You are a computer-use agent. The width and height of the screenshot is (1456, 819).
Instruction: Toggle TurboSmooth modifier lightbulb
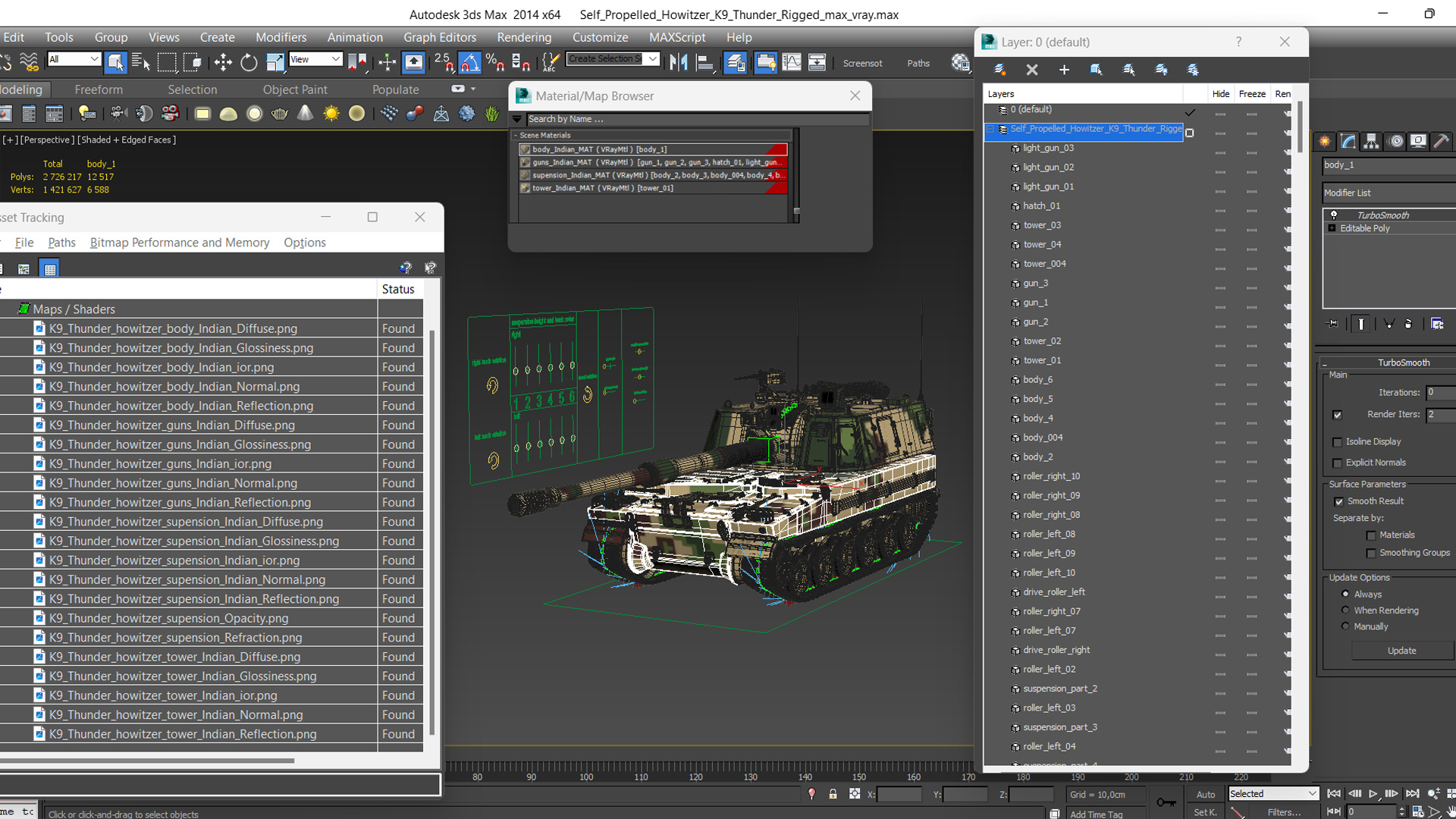coord(1334,215)
